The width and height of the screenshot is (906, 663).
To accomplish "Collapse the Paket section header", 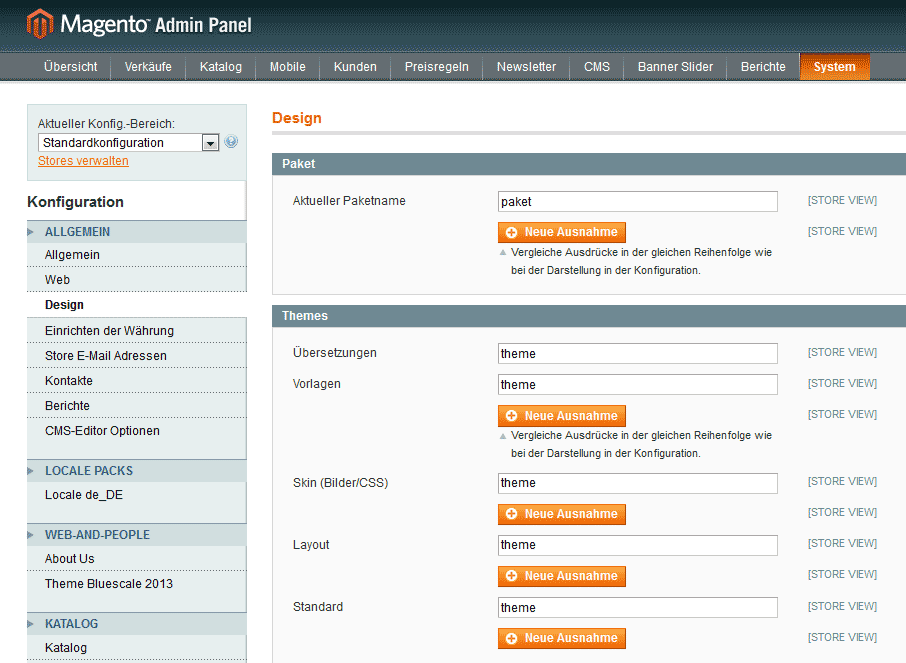I will click(588, 163).
